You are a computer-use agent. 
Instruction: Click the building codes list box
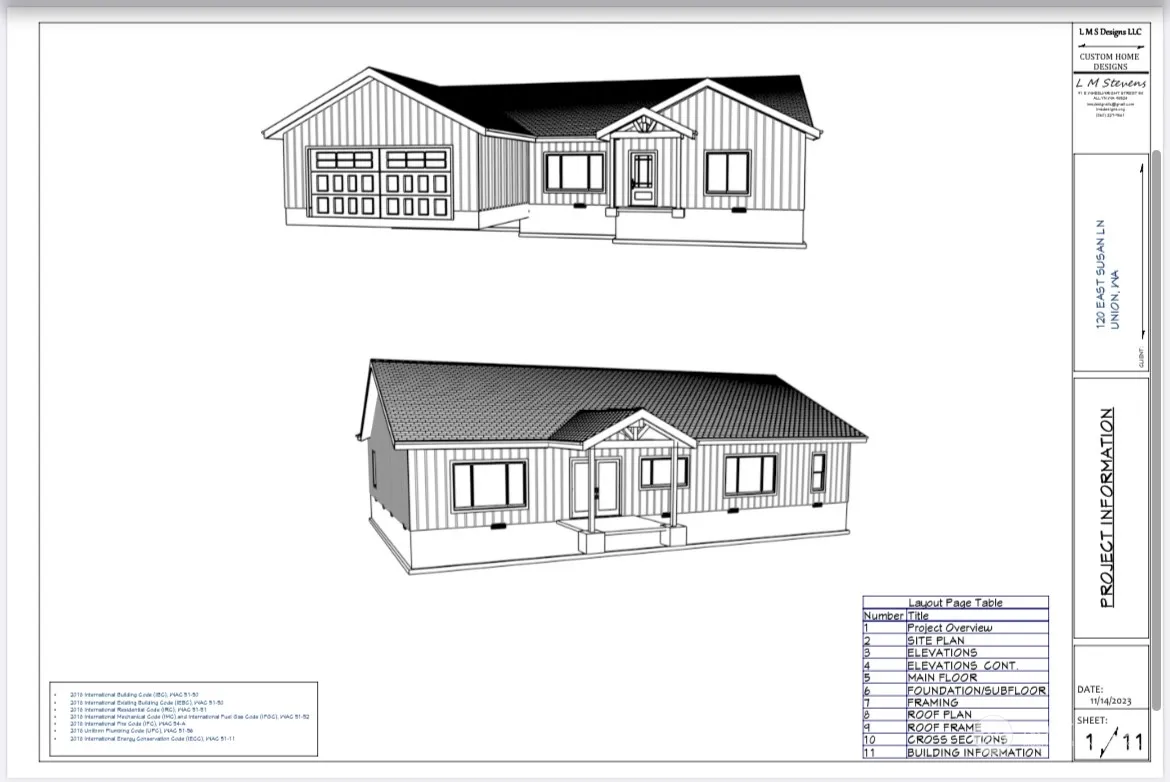point(183,717)
